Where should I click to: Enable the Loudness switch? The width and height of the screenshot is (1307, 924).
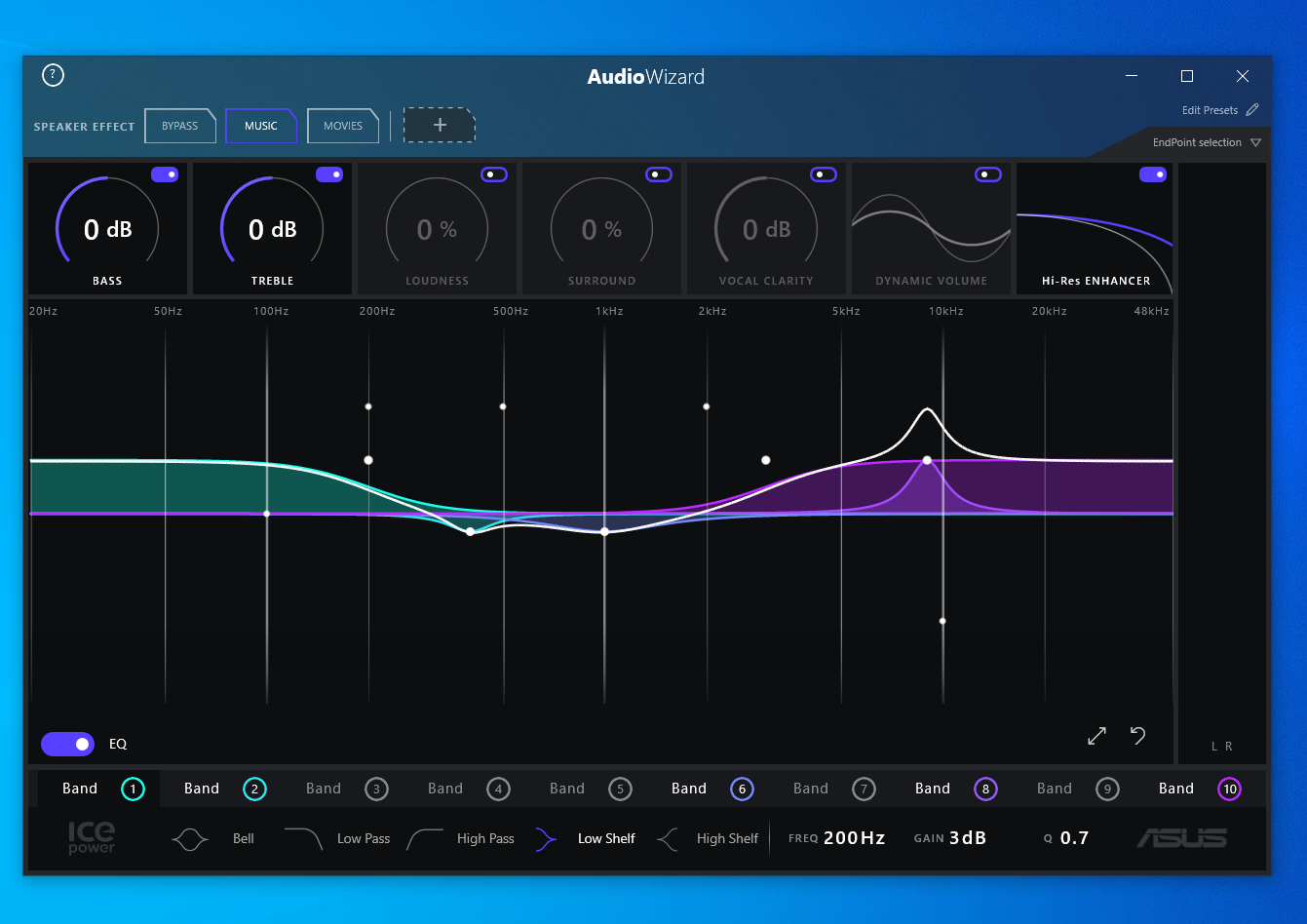pos(494,174)
